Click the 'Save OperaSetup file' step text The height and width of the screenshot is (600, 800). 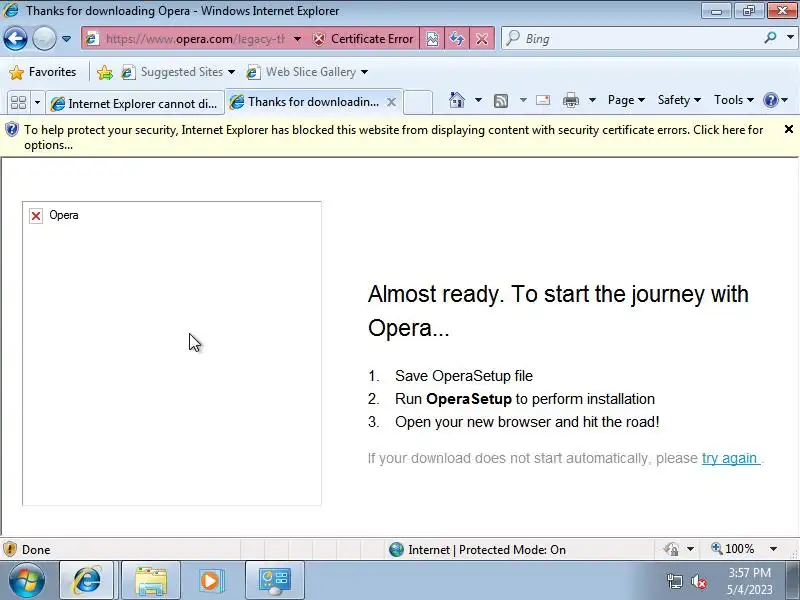click(464, 376)
